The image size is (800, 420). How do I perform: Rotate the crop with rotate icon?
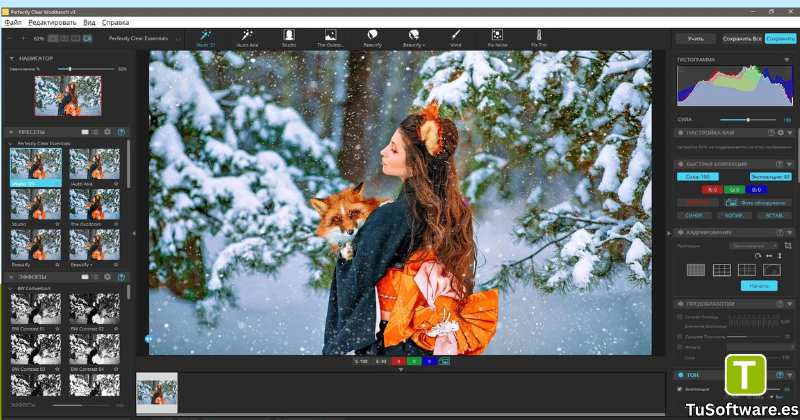pyautogui.click(x=758, y=256)
